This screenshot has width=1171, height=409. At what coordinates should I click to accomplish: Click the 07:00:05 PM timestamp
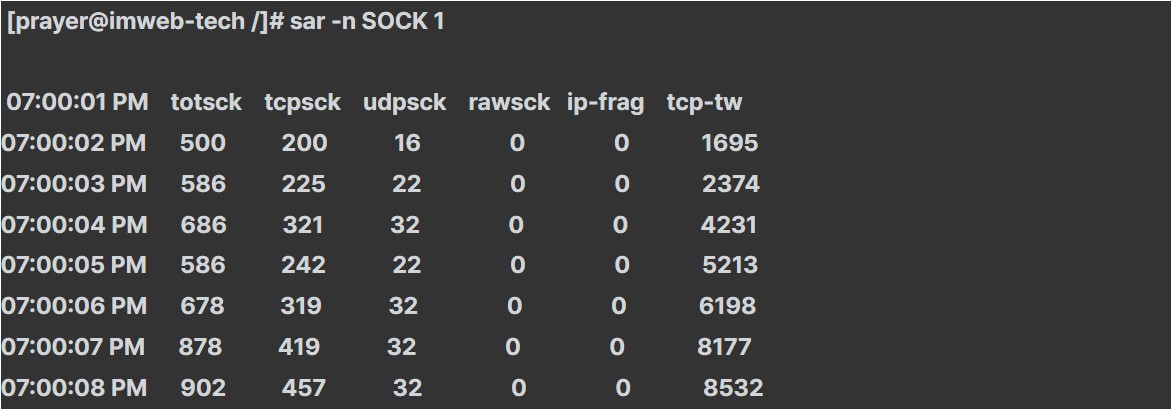(x=74, y=265)
